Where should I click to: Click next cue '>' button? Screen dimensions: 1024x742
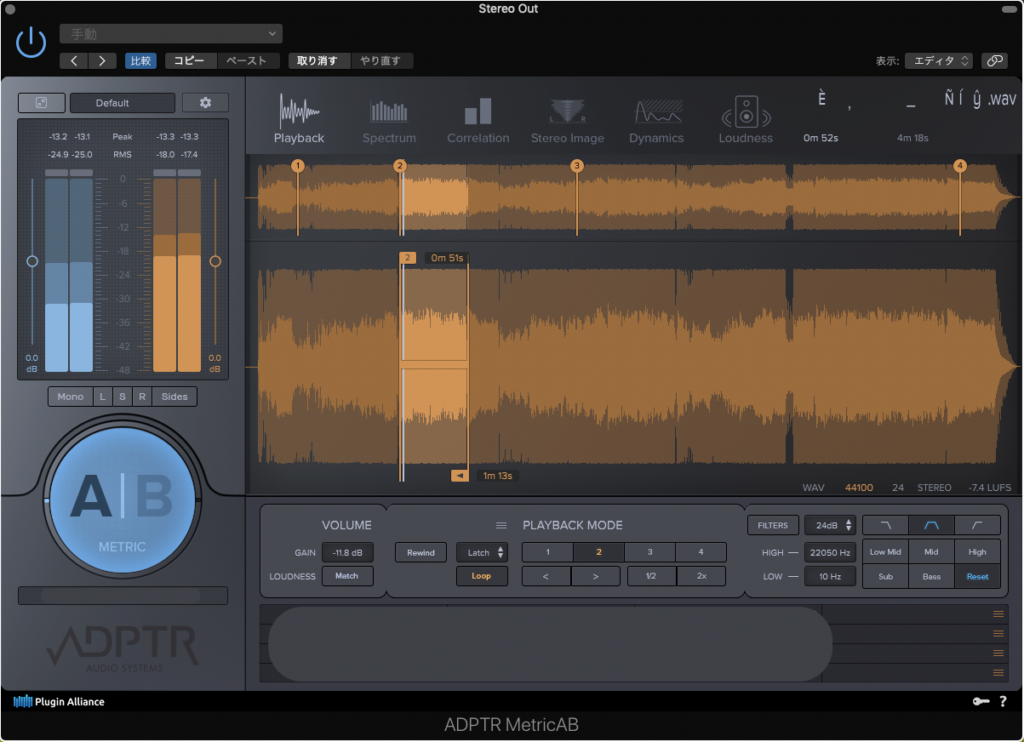[x=596, y=576]
